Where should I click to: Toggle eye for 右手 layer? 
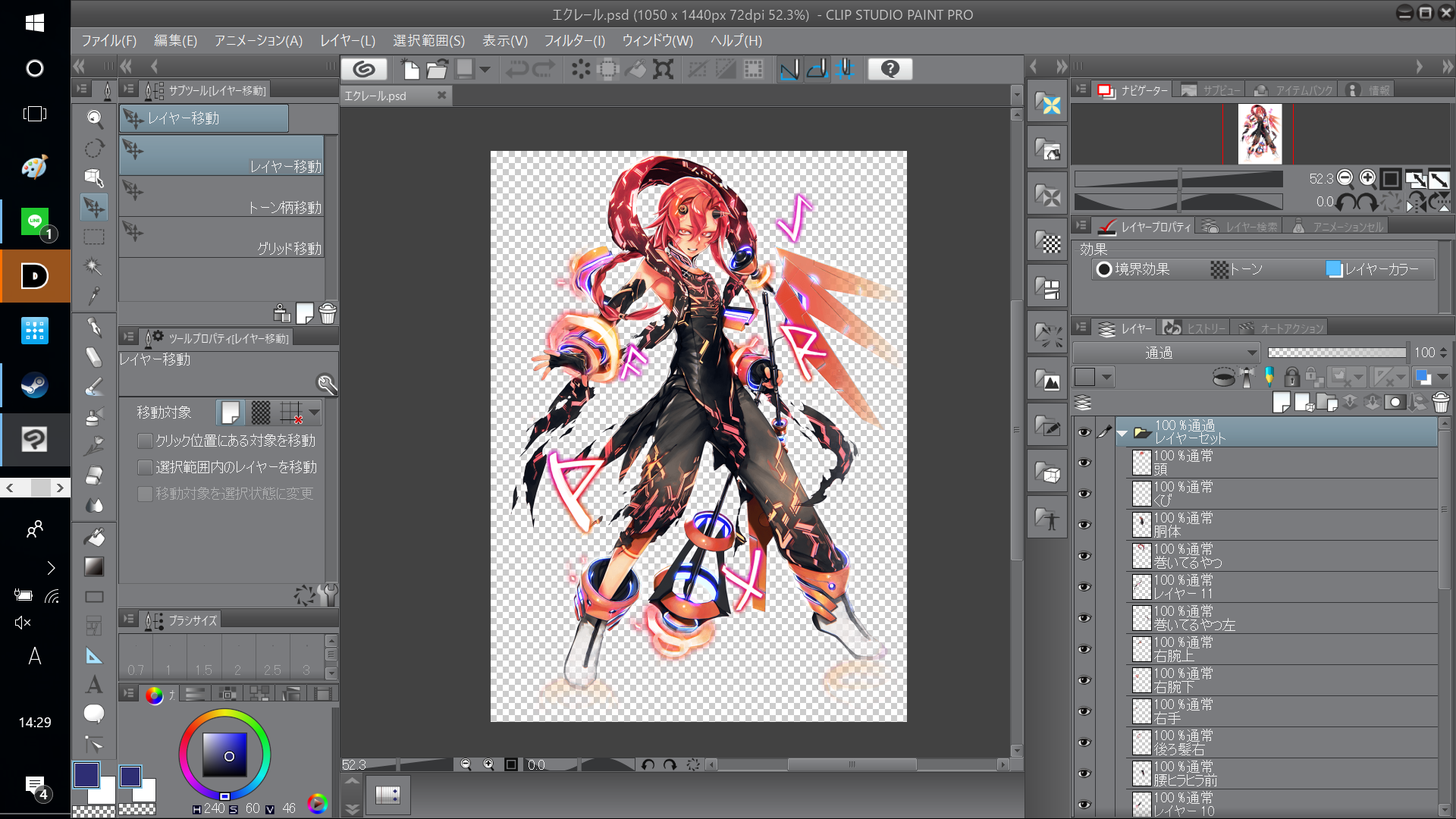click(1084, 711)
